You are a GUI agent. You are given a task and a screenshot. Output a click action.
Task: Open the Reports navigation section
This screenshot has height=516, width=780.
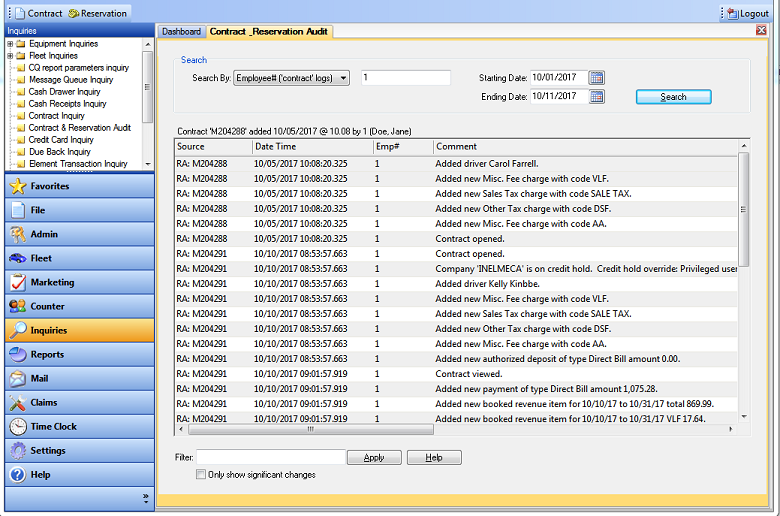pos(80,354)
